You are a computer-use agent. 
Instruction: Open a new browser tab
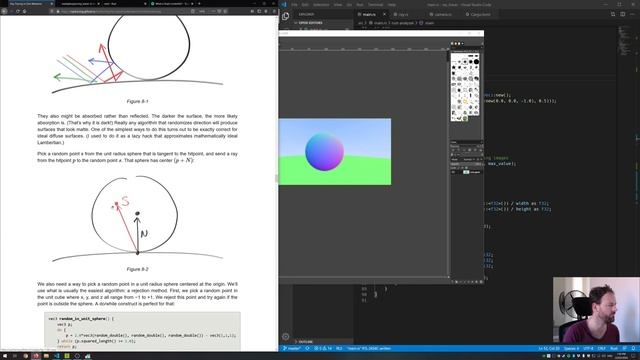click(x=199, y=4)
